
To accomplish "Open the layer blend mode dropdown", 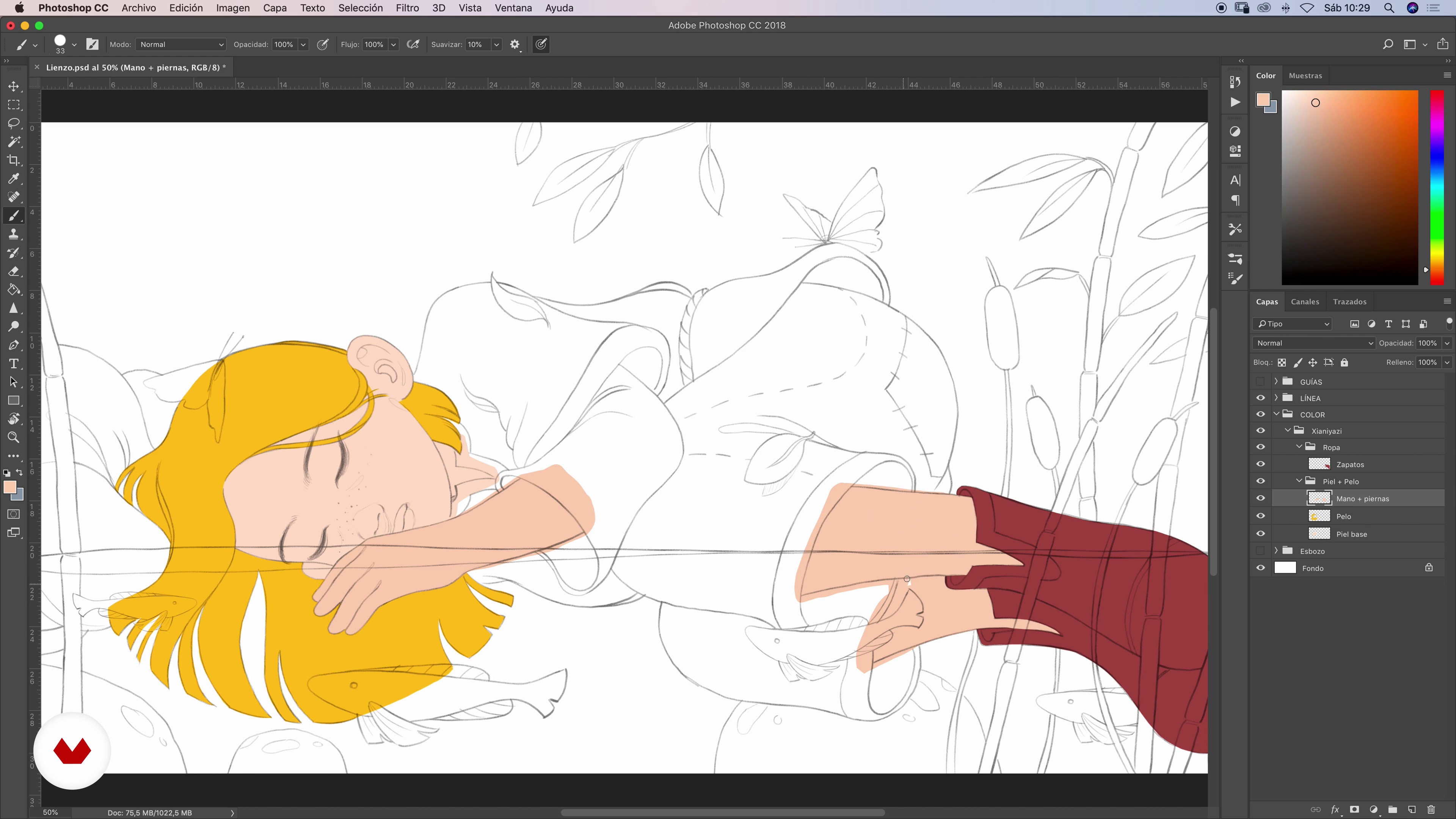I will pos(1313,343).
